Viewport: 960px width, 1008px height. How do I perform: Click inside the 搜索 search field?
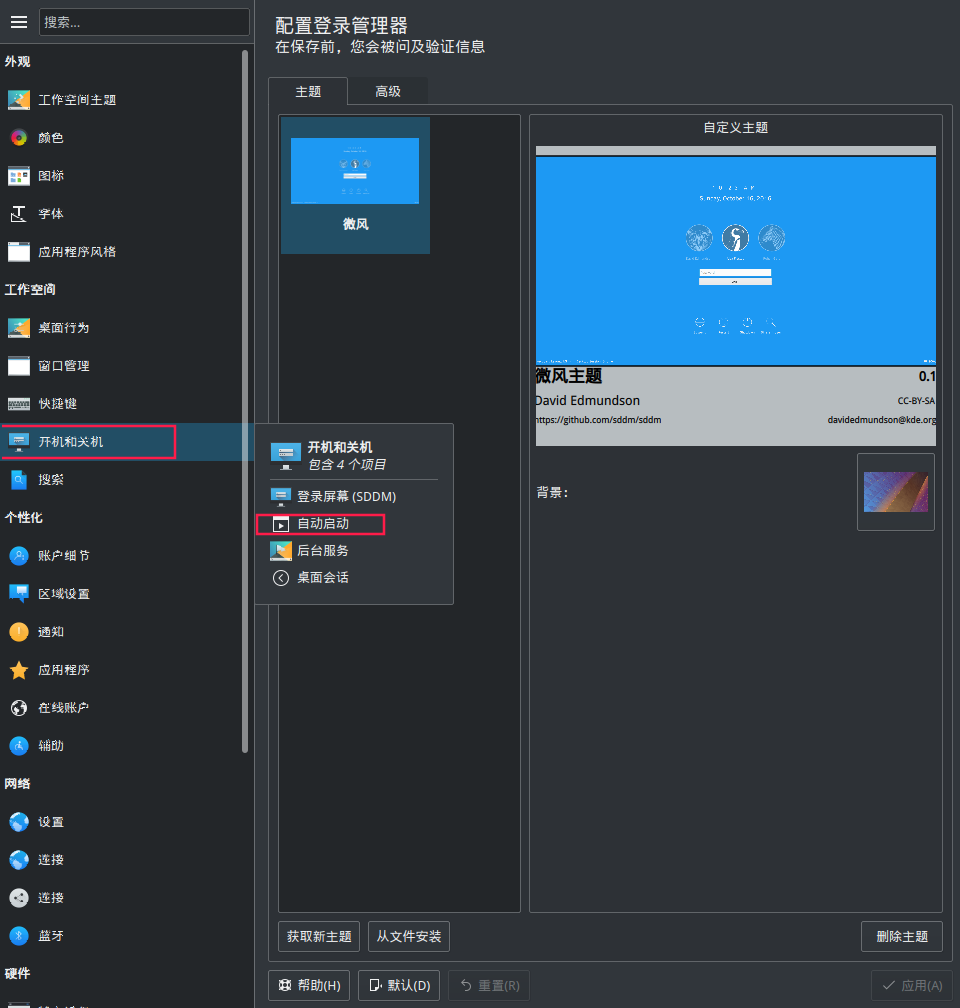pos(143,22)
